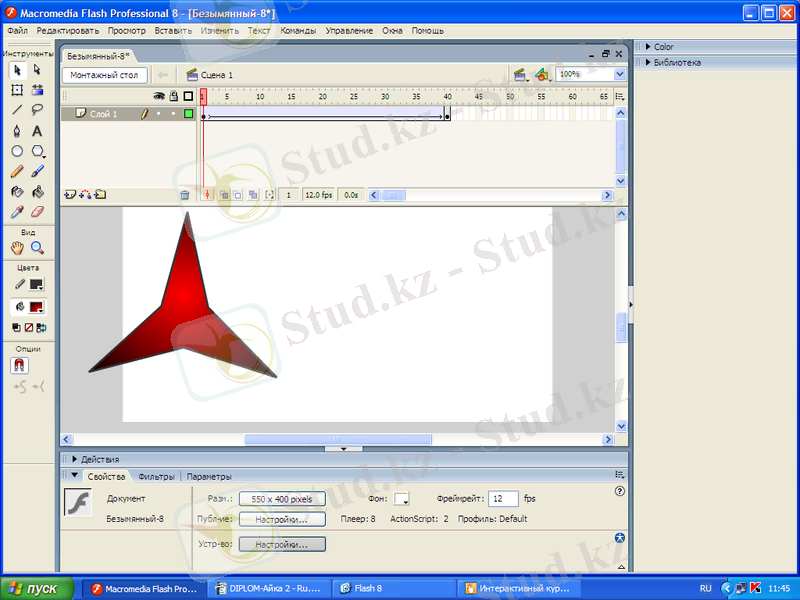Select the Hand tool
The height and width of the screenshot is (600, 800).
pos(17,248)
